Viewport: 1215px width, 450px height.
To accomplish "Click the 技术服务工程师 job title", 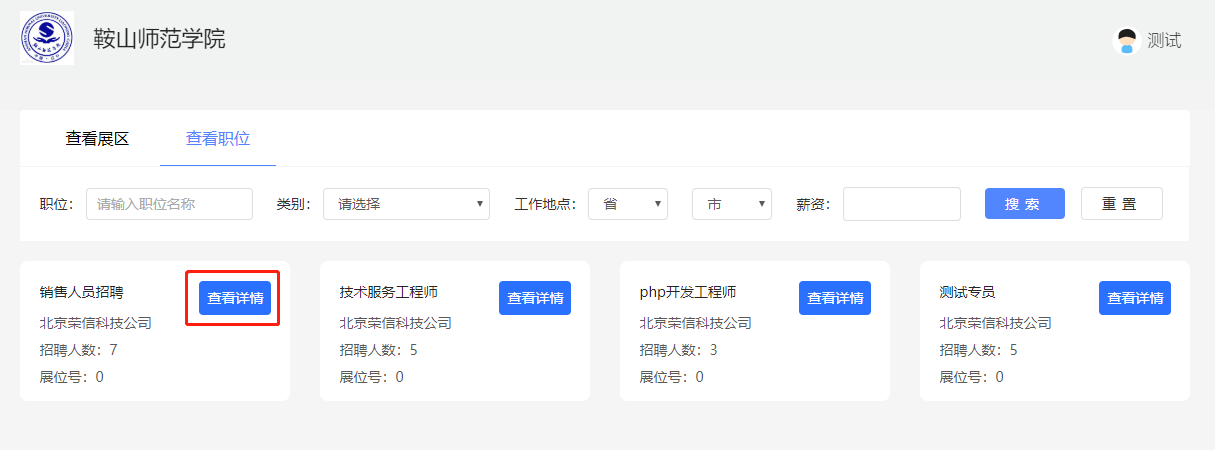I will [389, 292].
